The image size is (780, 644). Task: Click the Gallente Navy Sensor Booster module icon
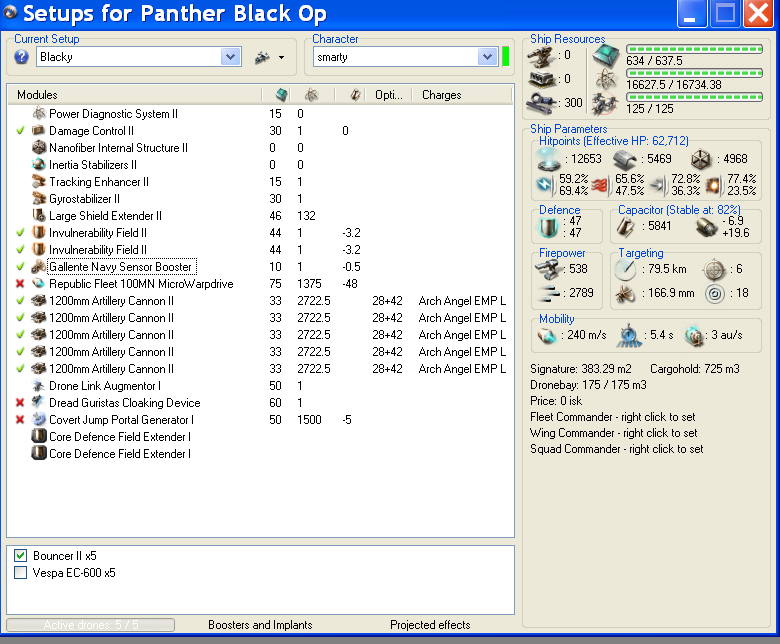tap(39, 267)
